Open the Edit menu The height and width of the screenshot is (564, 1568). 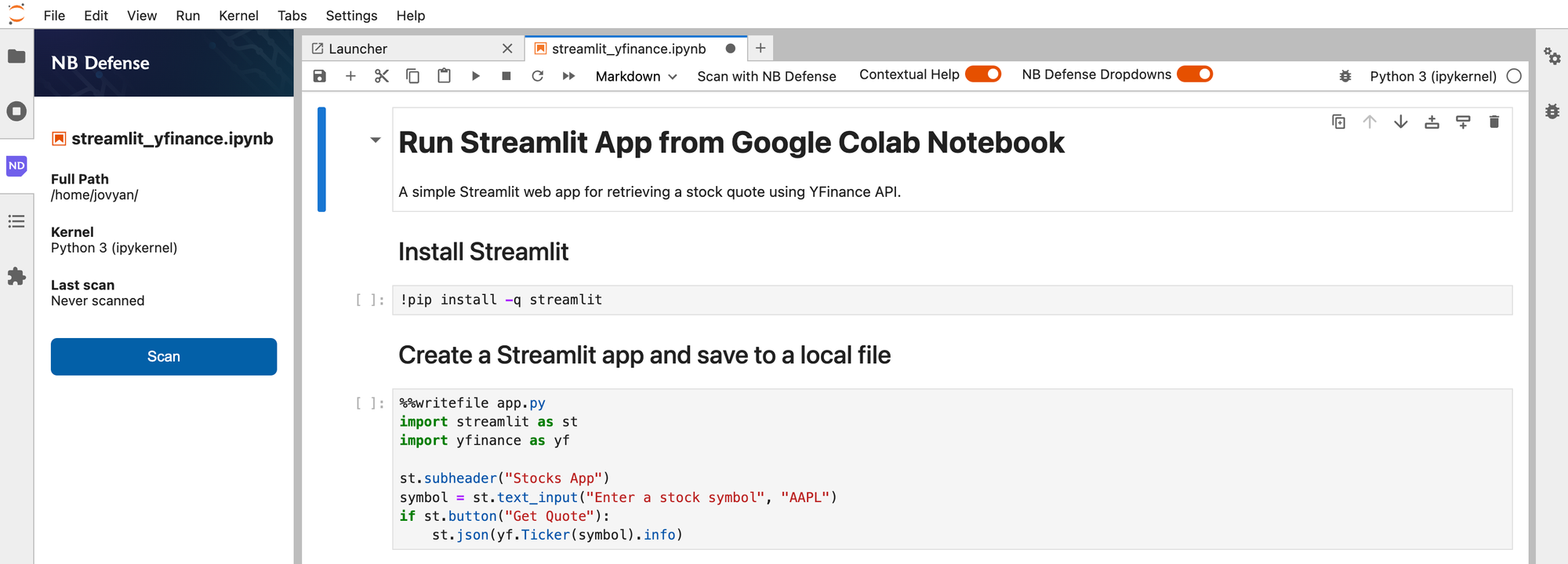[x=96, y=16]
